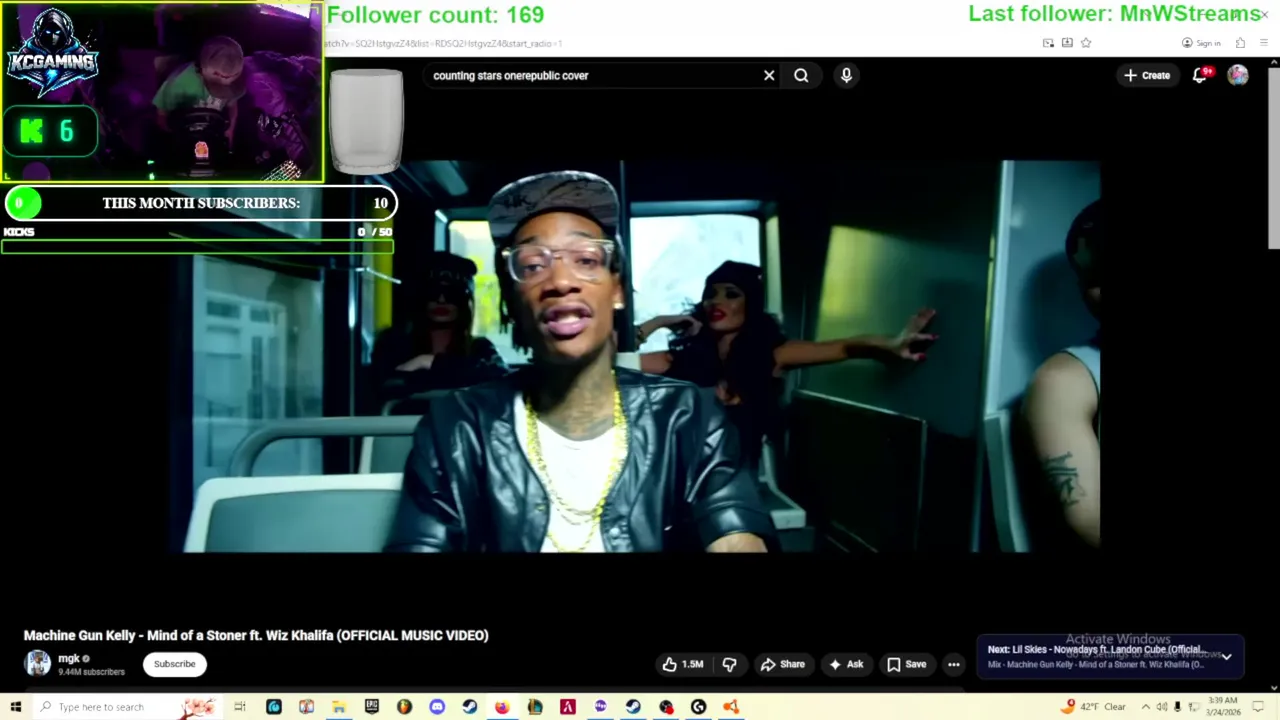Click the scrollbar down arrow
The height and width of the screenshot is (720, 1280).
1274,687
